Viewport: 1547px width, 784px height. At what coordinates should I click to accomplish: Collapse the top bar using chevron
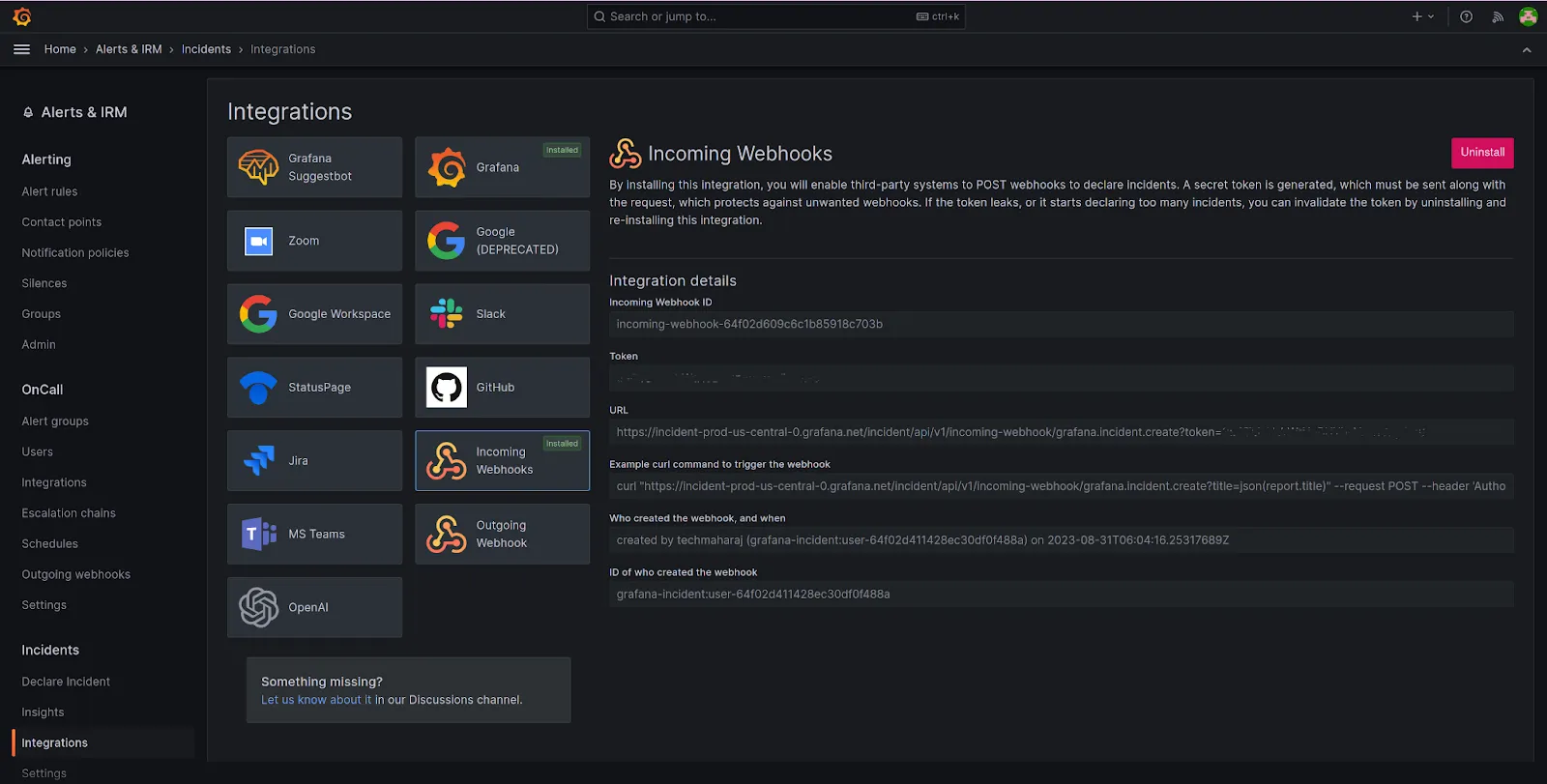coord(1527,50)
